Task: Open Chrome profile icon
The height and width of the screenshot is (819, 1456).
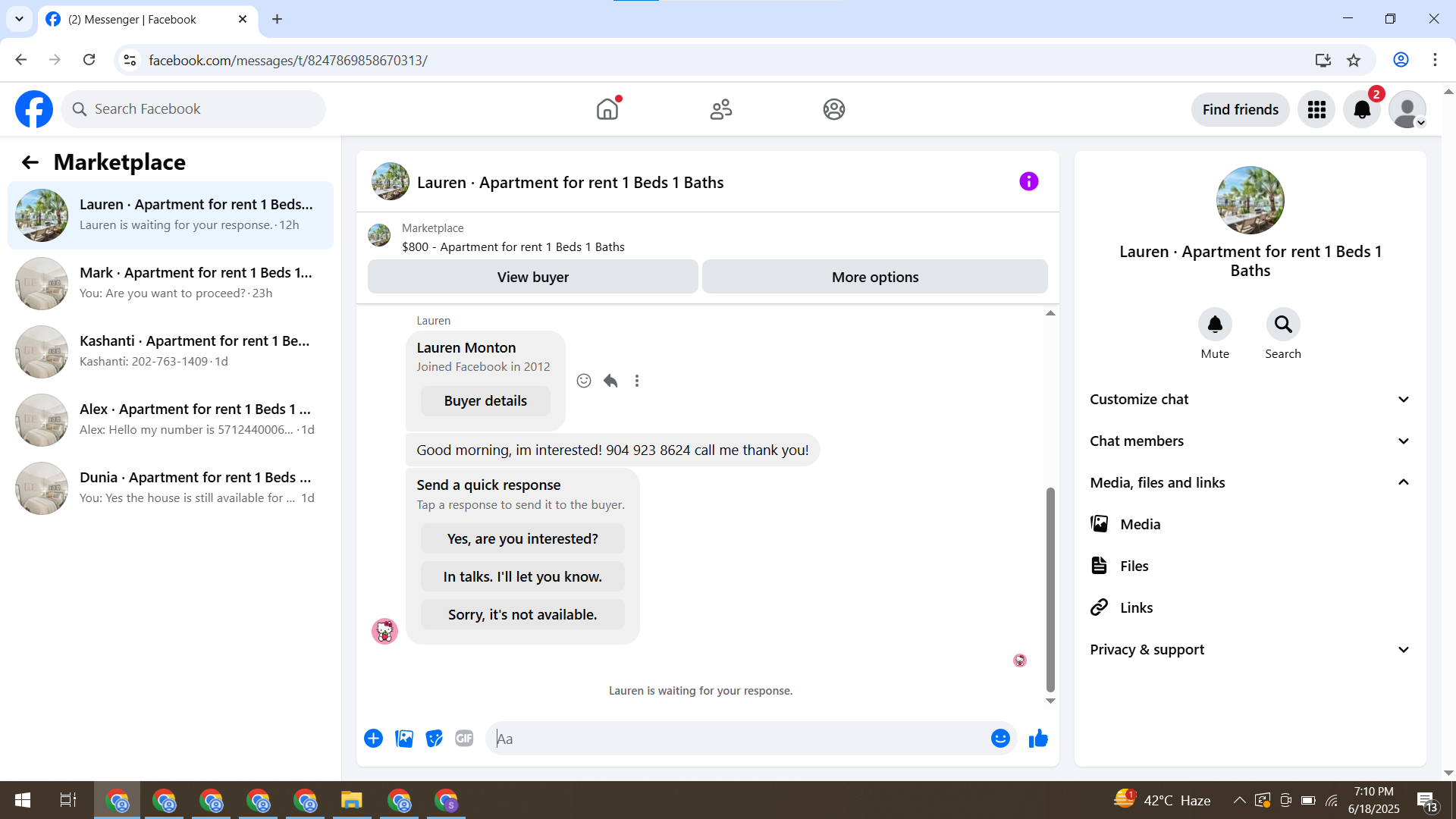Action: tap(1401, 60)
